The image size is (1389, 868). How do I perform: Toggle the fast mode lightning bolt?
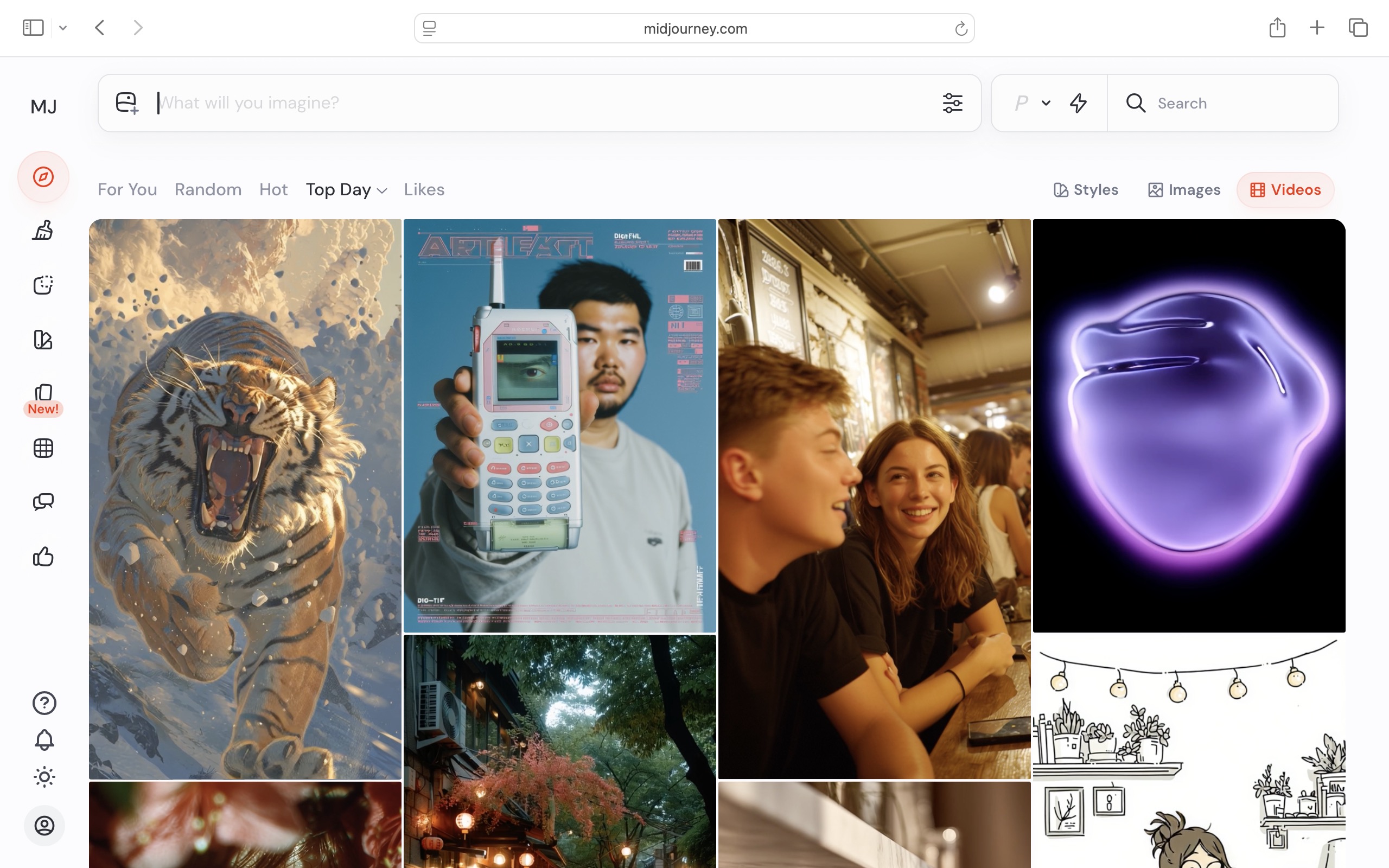pos(1079,103)
